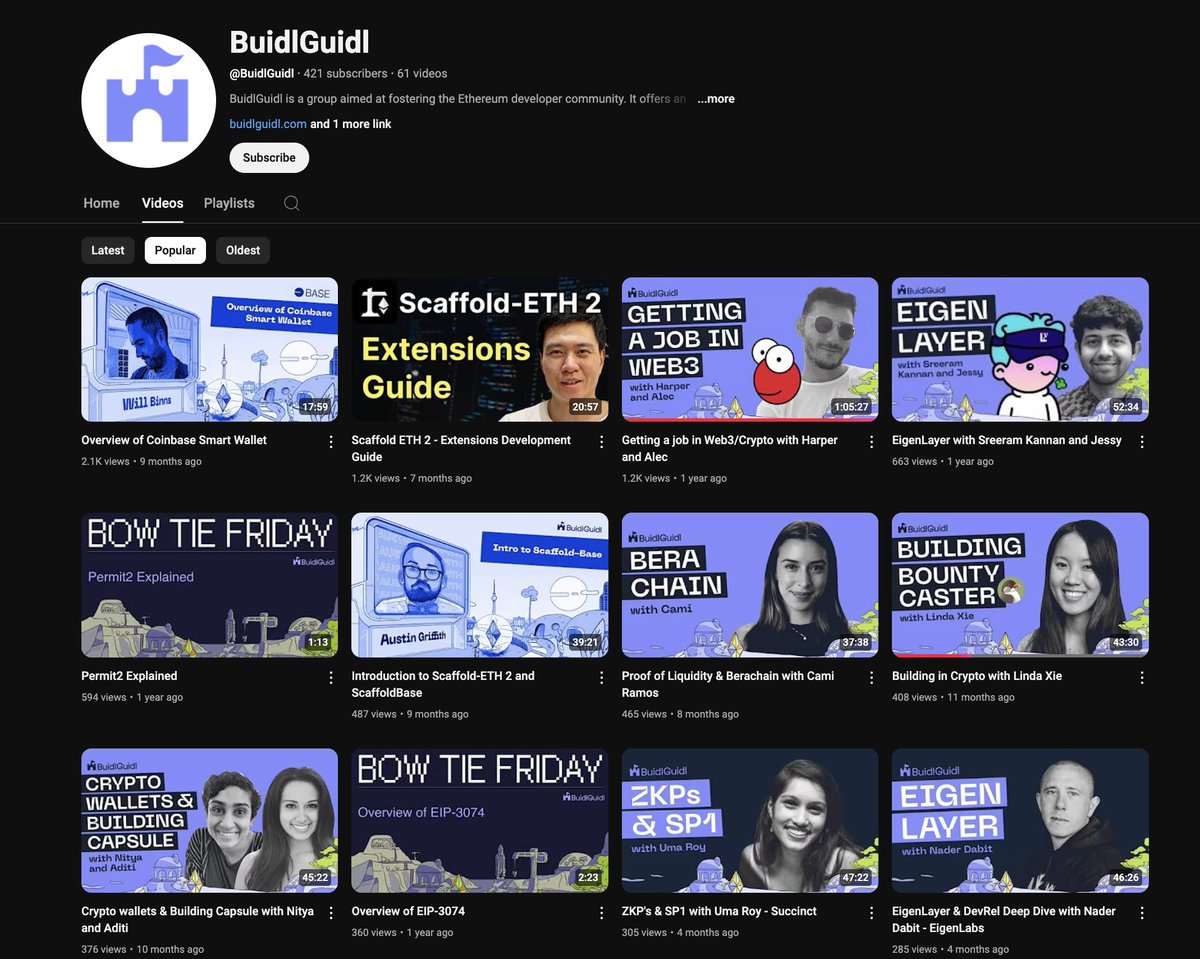Click the '421 subscribers' text
The image size is (1200, 959).
pyautogui.click(x=345, y=73)
